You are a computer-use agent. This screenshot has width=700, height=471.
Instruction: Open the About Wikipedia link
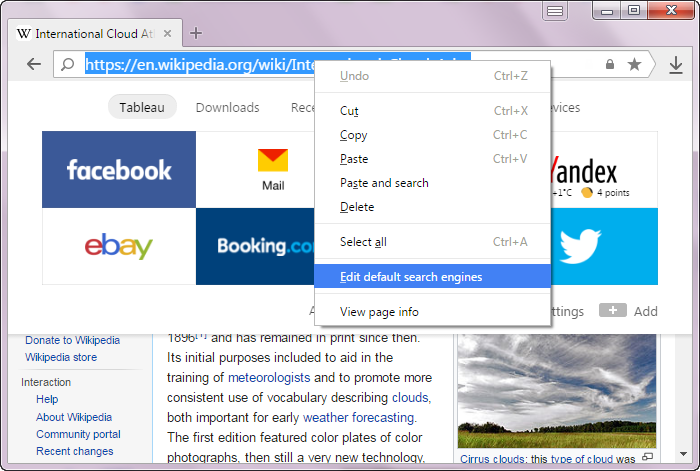click(x=74, y=417)
